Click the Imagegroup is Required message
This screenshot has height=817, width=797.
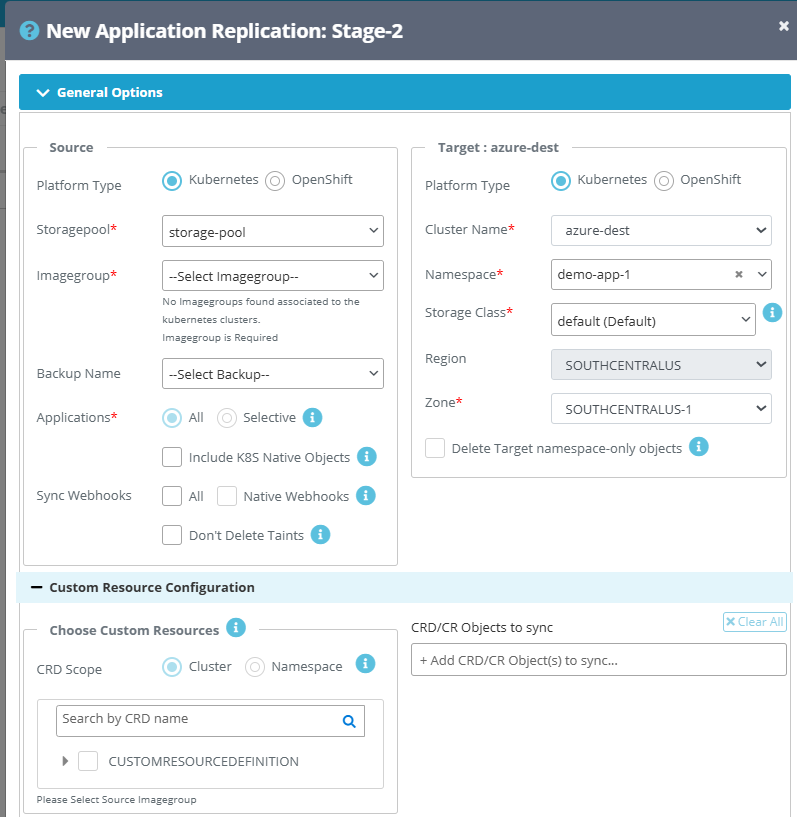[x=220, y=338]
